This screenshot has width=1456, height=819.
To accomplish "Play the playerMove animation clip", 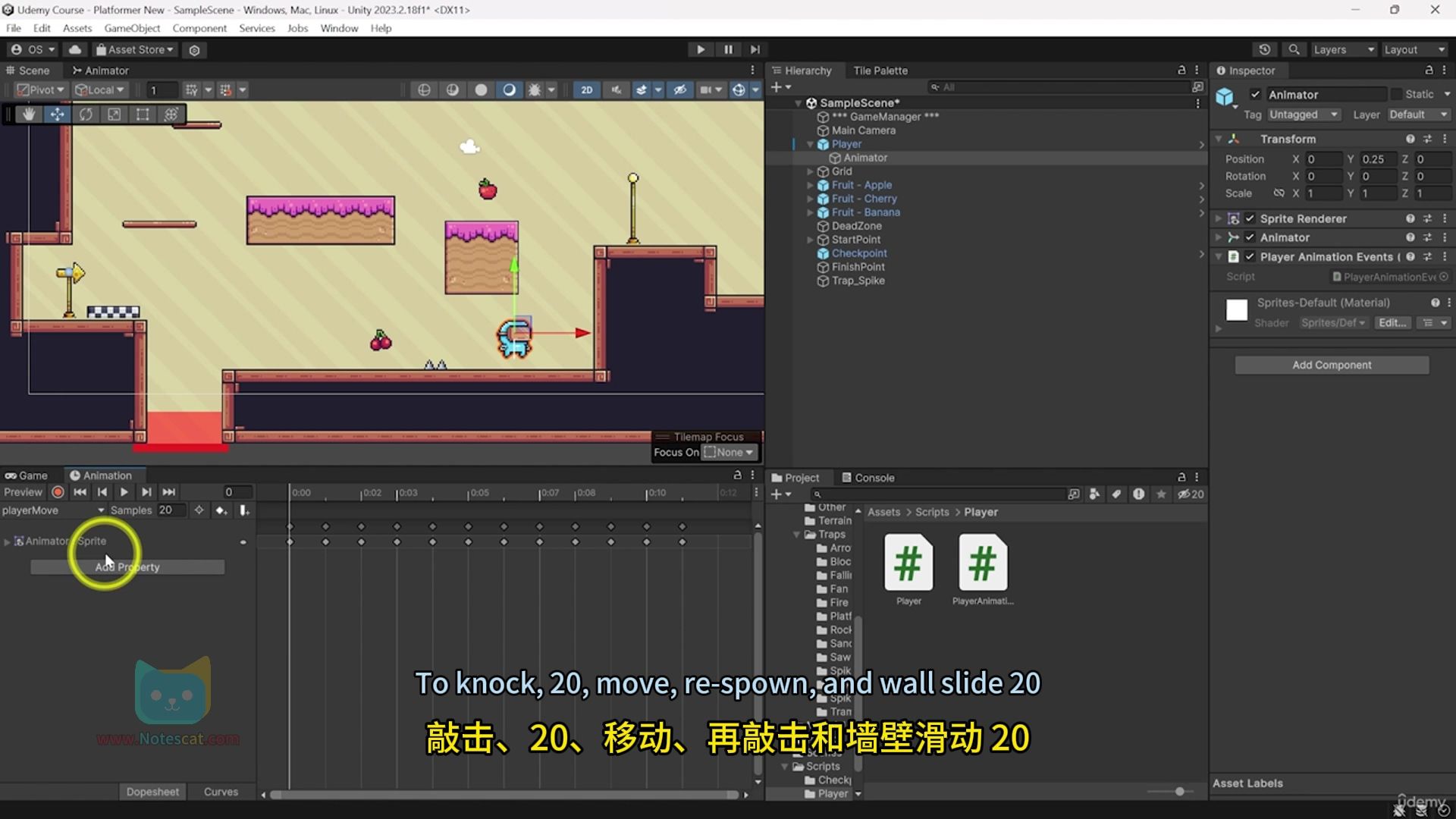I will 124,492.
